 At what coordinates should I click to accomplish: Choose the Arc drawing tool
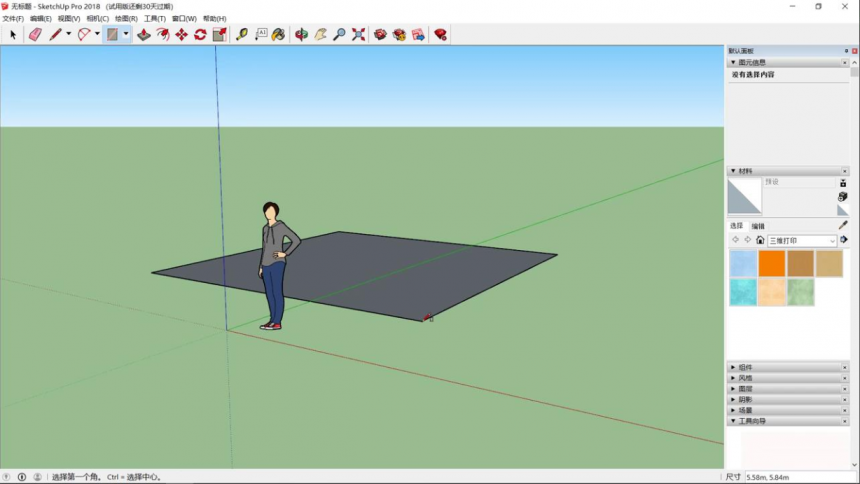click(x=84, y=35)
